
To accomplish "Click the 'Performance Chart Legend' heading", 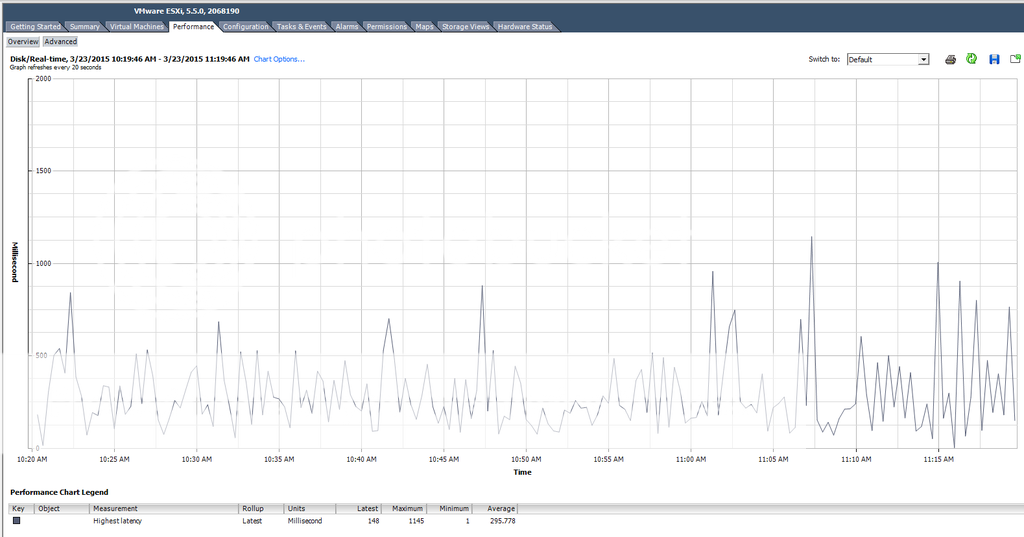I will (59, 492).
